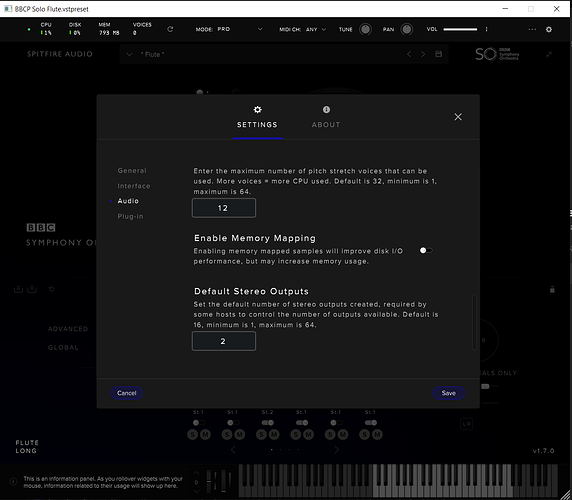Solo the St.2 mixer channel
Viewport: 572px width, 500px height.
pyautogui.click(x=261, y=434)
